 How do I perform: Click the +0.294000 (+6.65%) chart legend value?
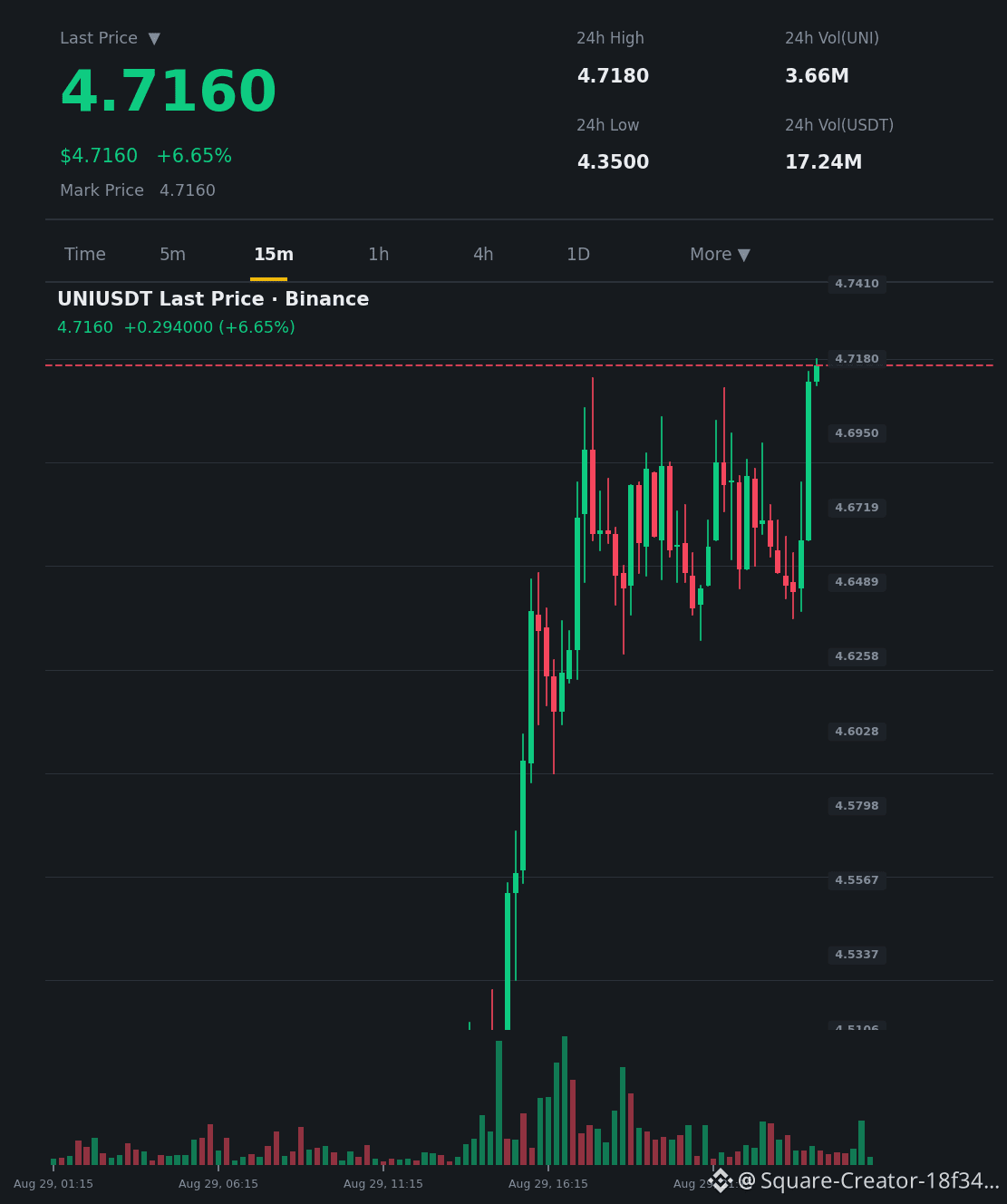(x=209, y=327)
